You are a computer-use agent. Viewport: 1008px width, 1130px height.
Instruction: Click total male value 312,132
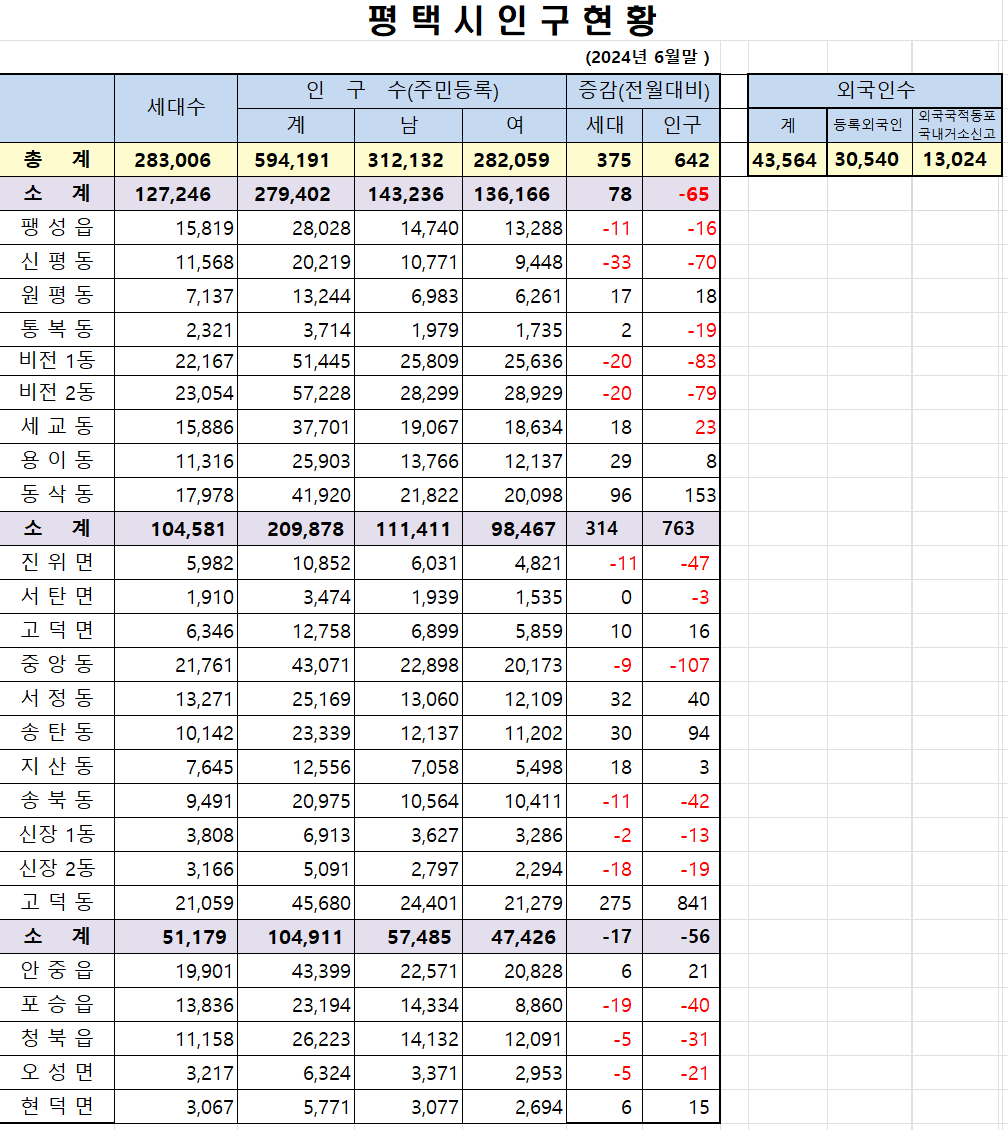tap(406, 160)
